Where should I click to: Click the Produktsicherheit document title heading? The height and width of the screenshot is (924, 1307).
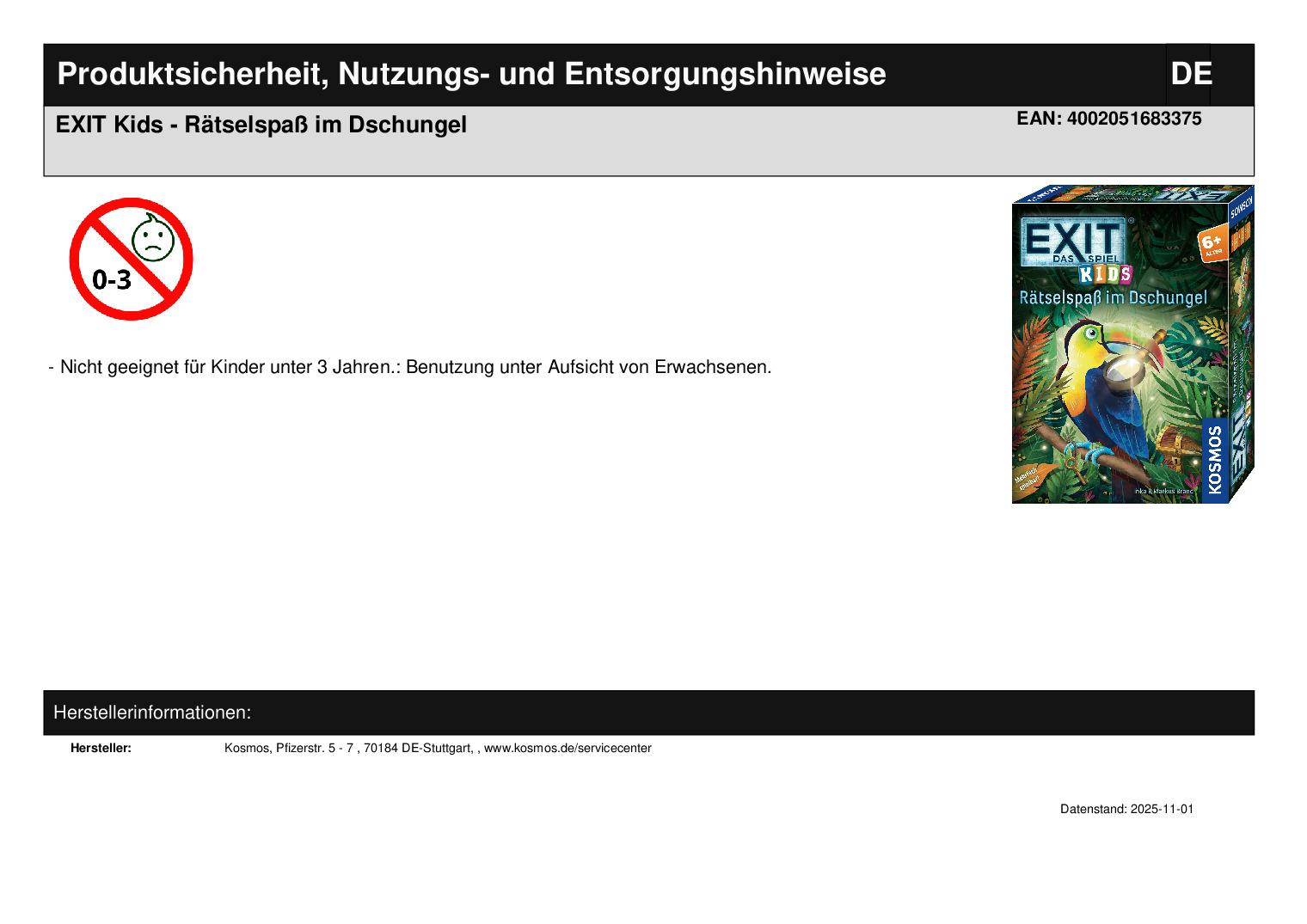pos(471,75)
